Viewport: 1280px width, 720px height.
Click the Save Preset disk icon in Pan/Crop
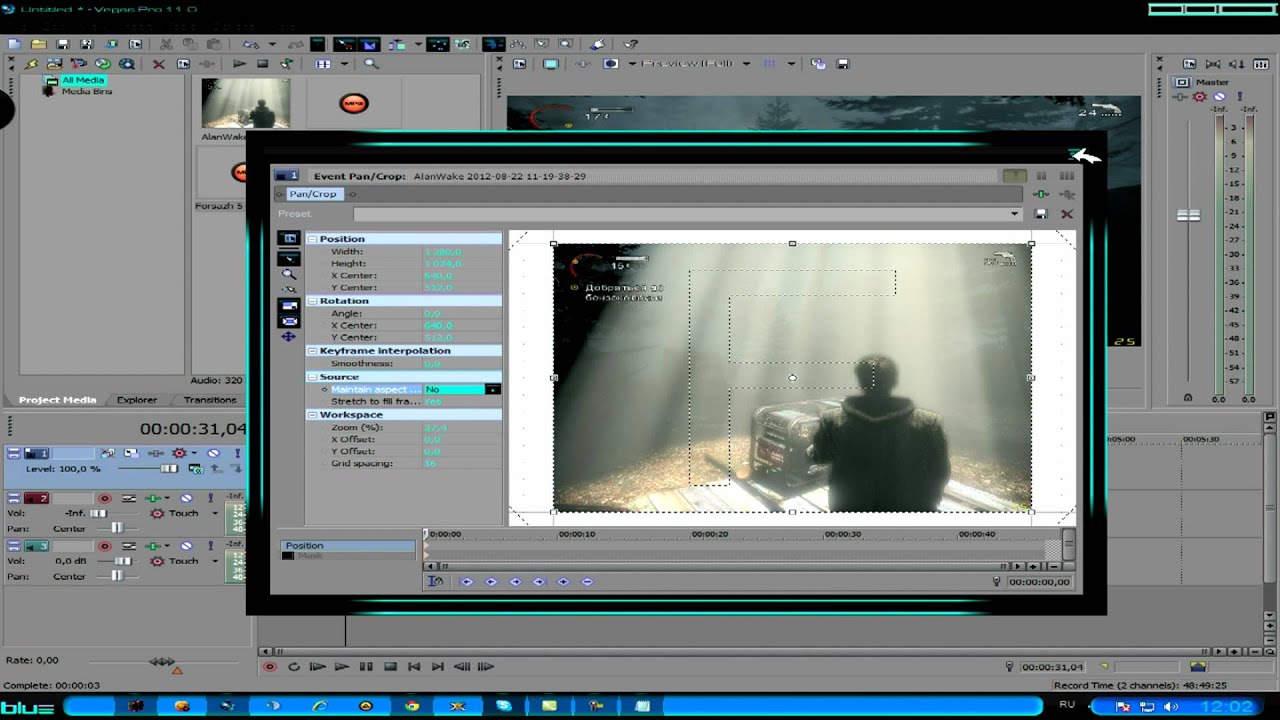pyautogui.click(x=1040, y=214)
